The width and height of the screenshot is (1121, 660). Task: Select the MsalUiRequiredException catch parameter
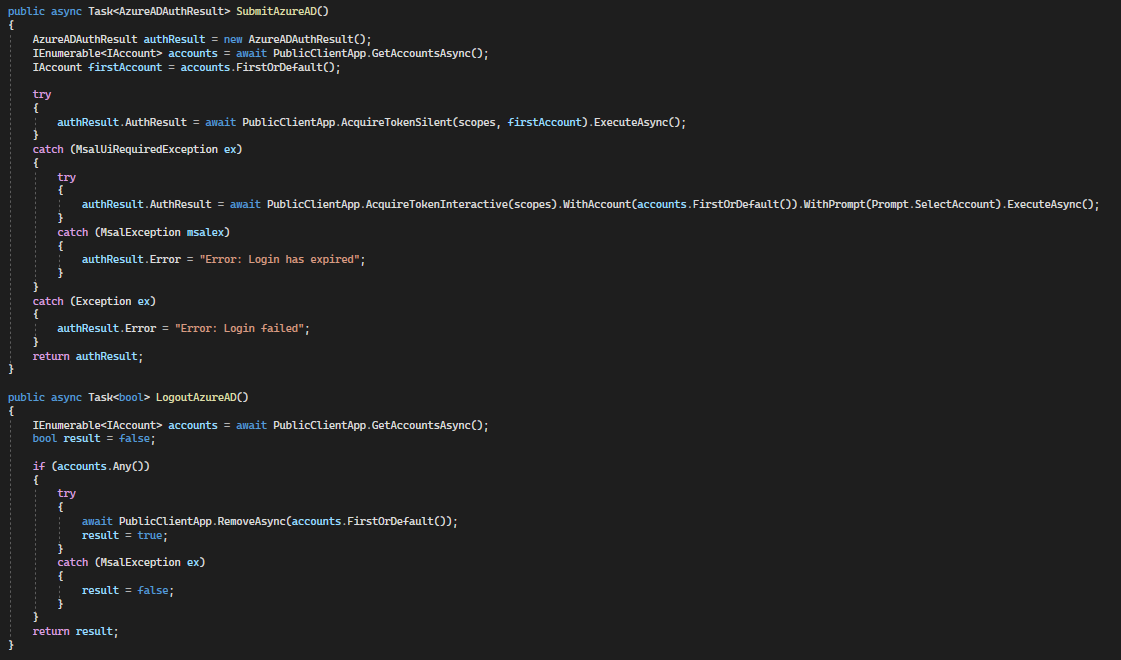click(x=145, y=148)
